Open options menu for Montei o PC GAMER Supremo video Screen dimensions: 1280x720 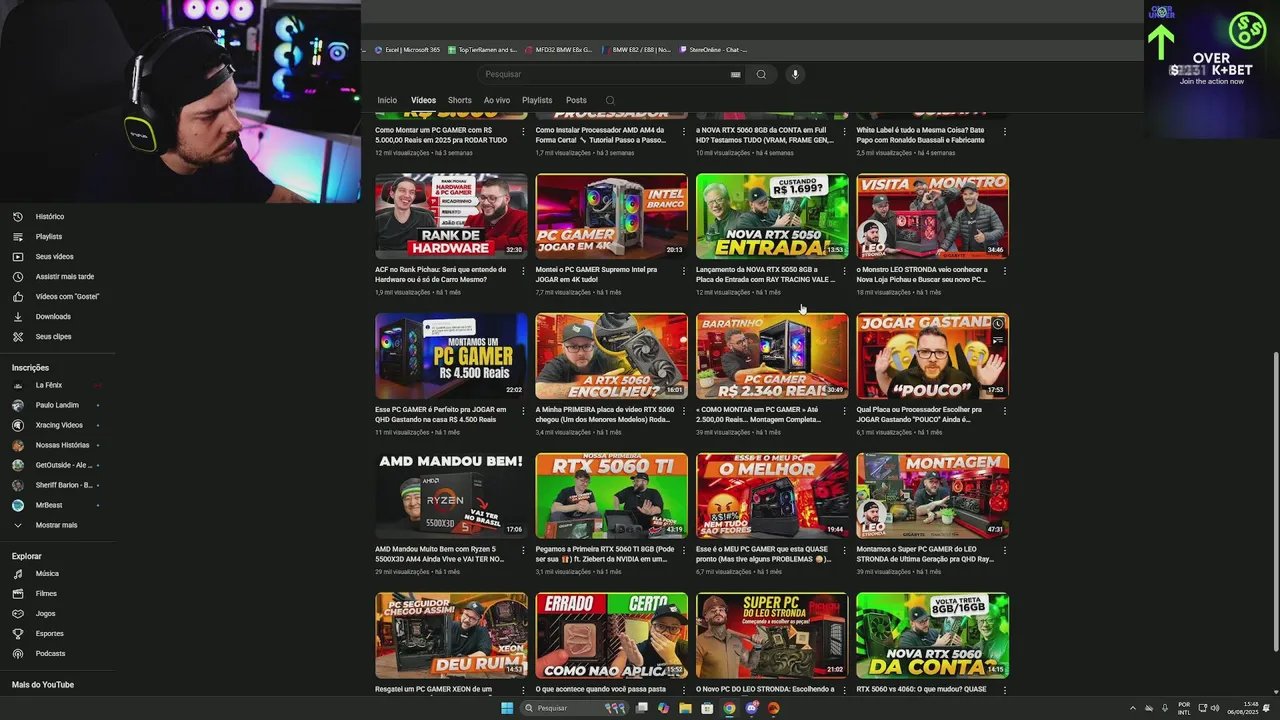(x=683, y=271)
